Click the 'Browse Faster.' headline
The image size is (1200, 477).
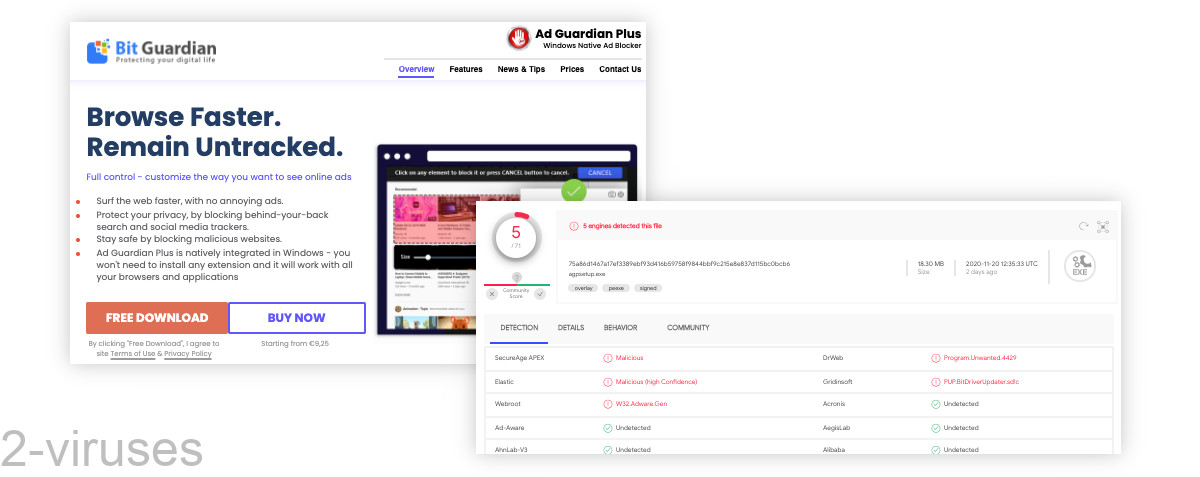[x=184, y=116]
